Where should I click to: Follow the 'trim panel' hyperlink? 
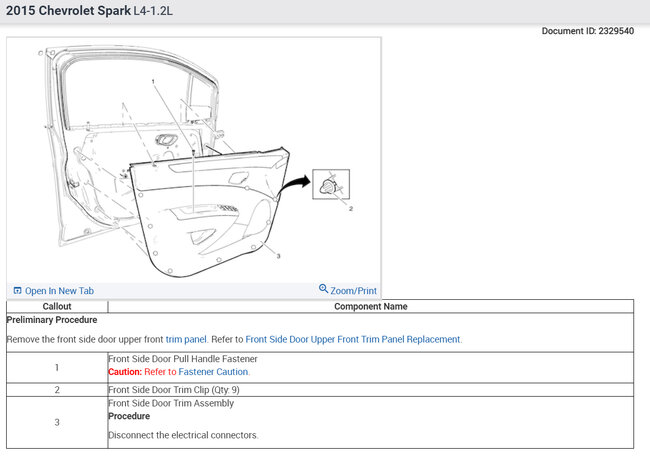pos(186,339)
